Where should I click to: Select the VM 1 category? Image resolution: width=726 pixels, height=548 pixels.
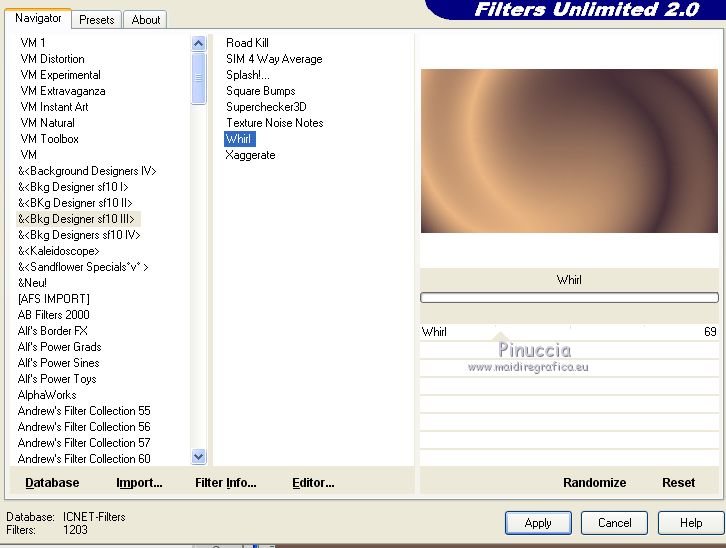point(33,43)
